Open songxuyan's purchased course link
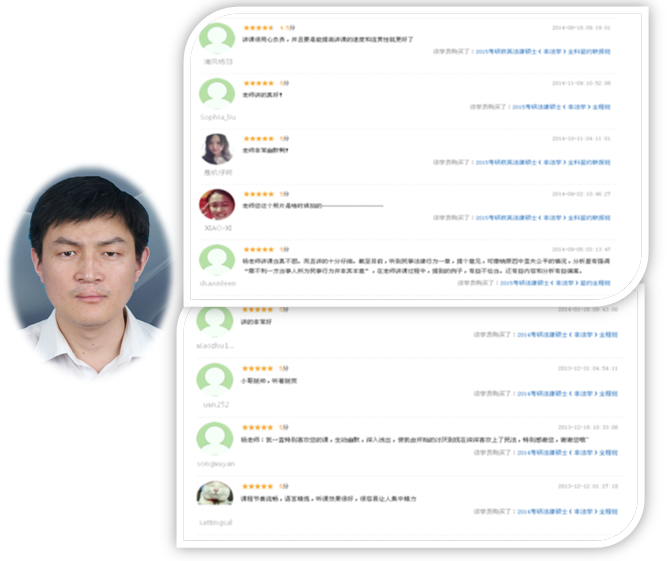This screenshot has height=561, width=667. [567, 453]
